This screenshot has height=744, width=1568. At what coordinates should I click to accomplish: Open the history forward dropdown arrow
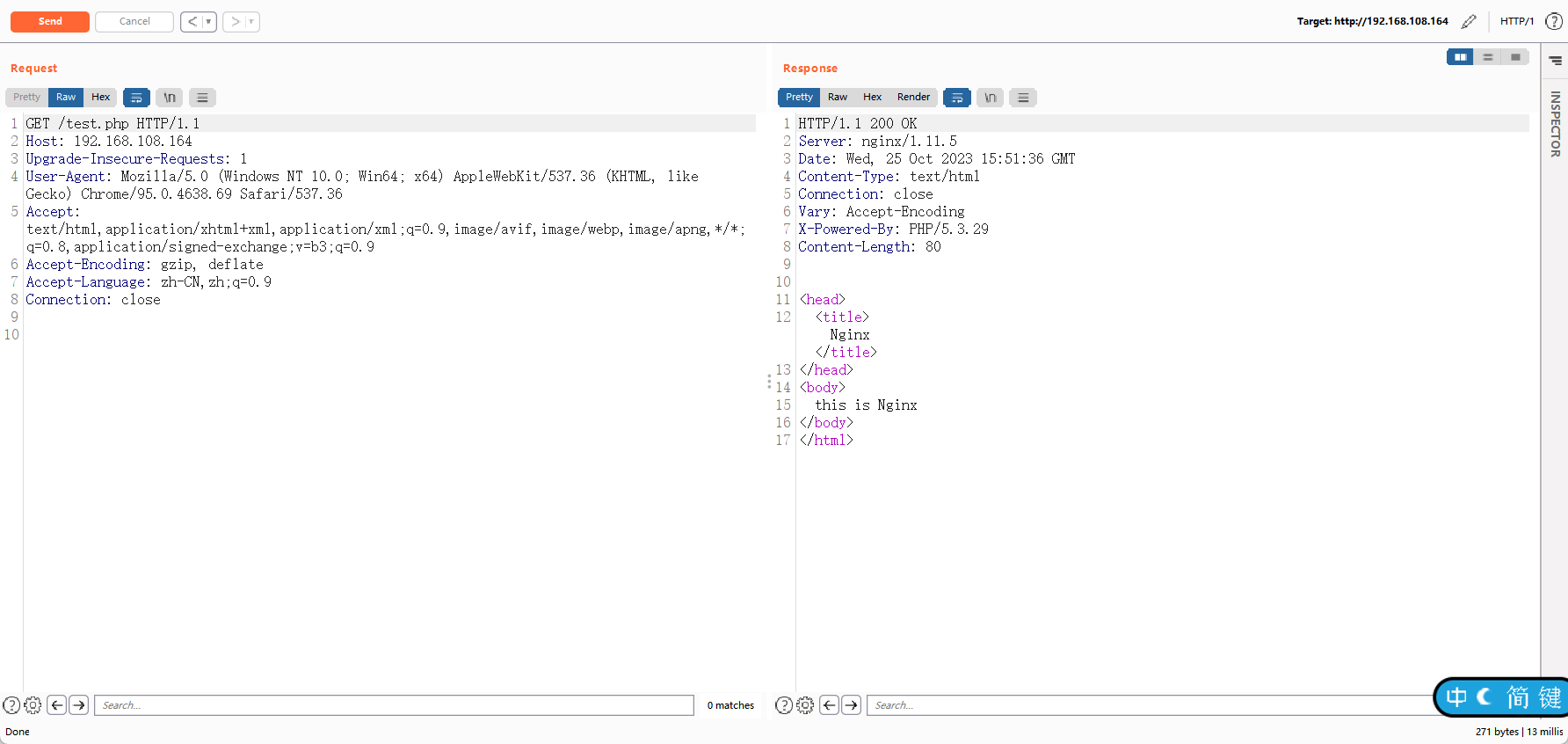(x=251, y=21)
